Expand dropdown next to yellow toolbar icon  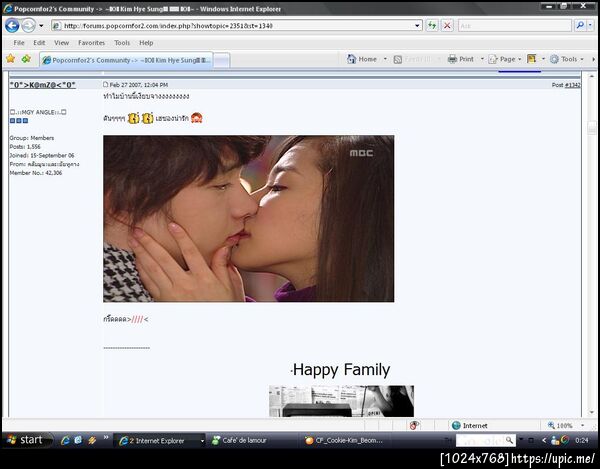(543, 59)
